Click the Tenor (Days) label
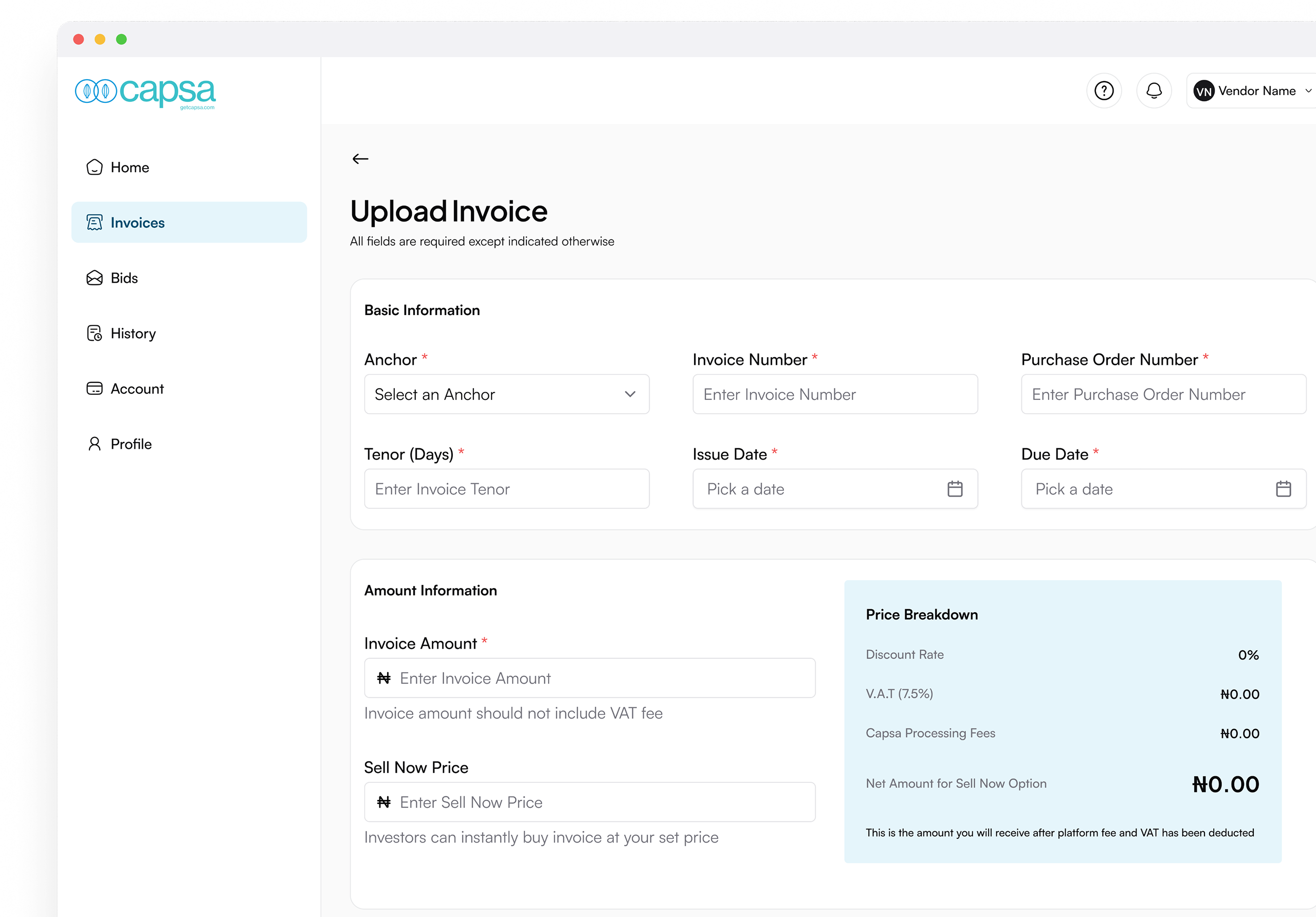The width and height of the screenshot is (1316, 917). point(409,454)
